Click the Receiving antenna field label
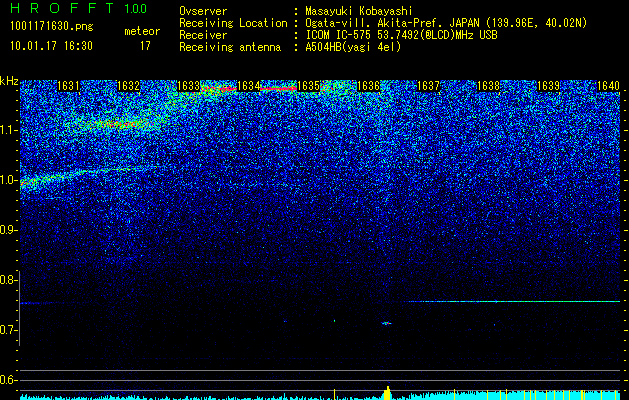The image size is (629, 400). (230, 47)
